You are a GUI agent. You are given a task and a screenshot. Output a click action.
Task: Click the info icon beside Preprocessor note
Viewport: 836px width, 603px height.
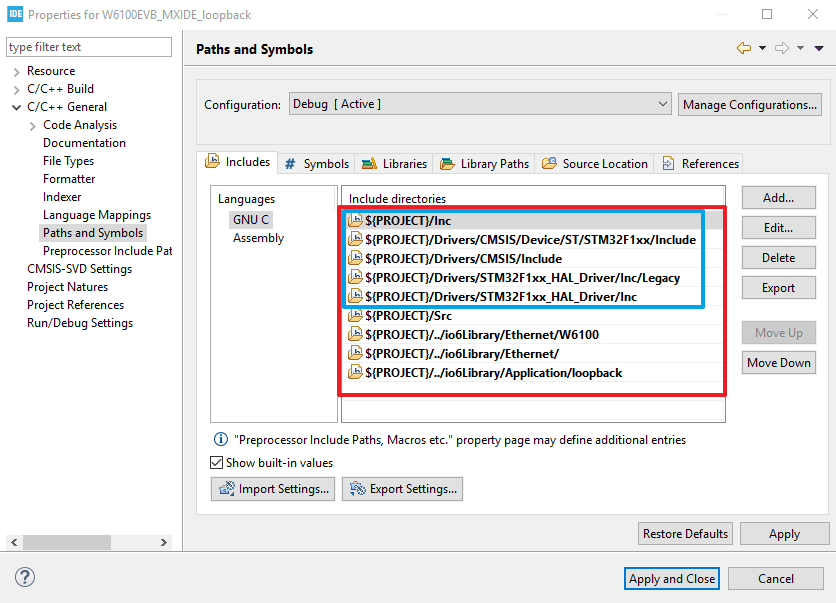point(221,439)
